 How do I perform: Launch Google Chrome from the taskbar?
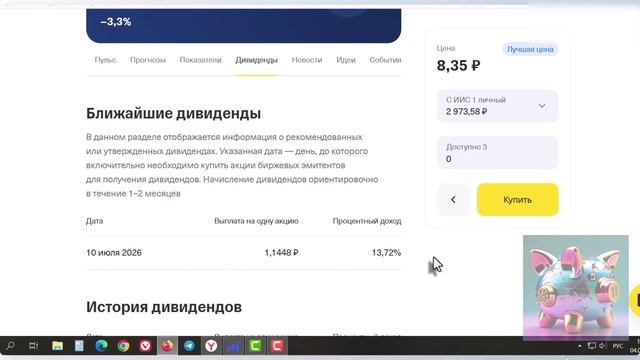pyautogui.click(x=123, y=346)
